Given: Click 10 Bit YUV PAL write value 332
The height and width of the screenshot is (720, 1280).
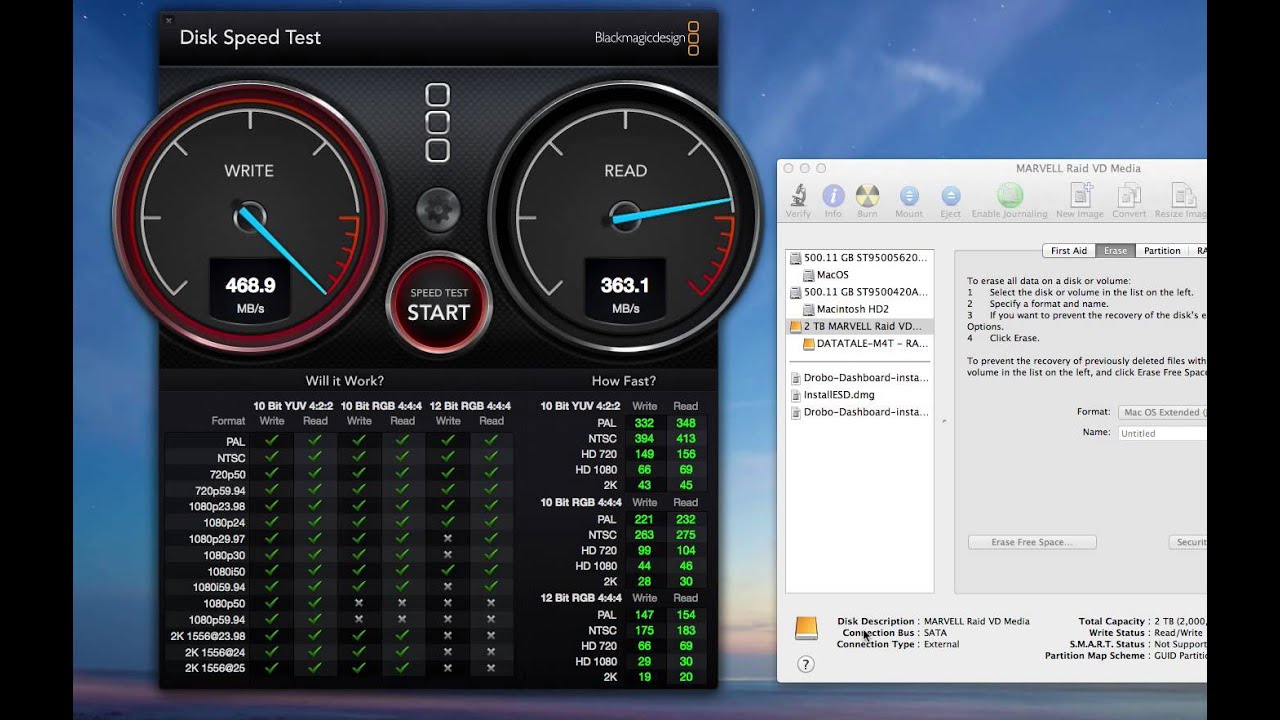Looking at the screenshot, I should [645, 423].
